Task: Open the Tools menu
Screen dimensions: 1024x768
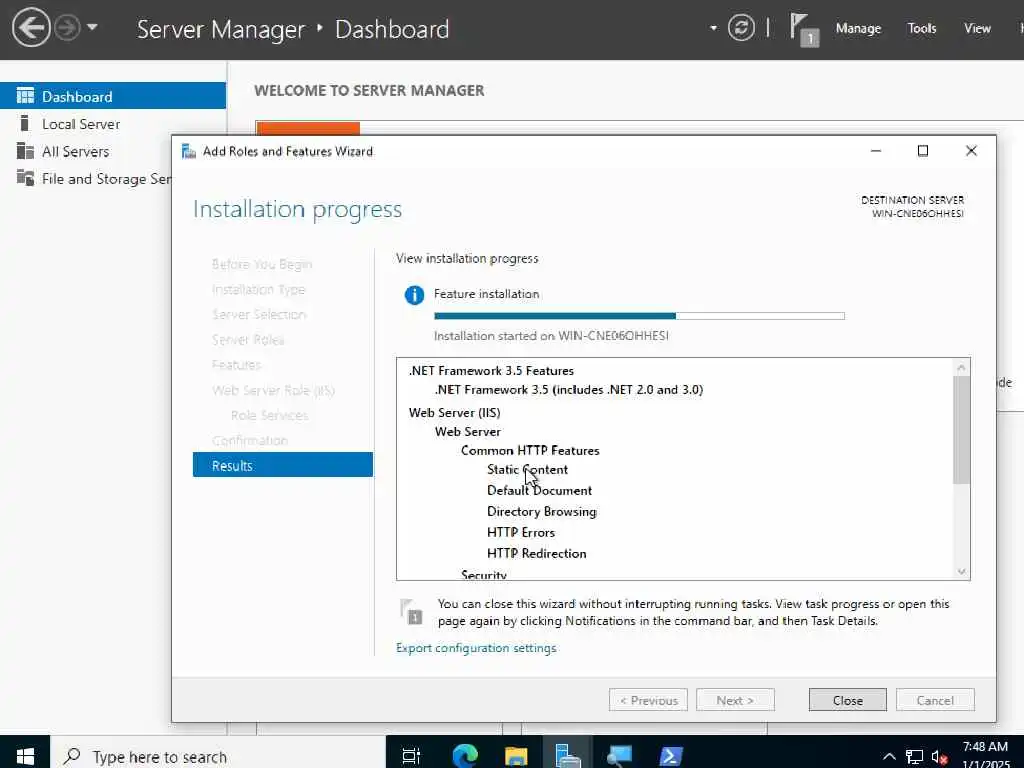Action: (921, 28)
